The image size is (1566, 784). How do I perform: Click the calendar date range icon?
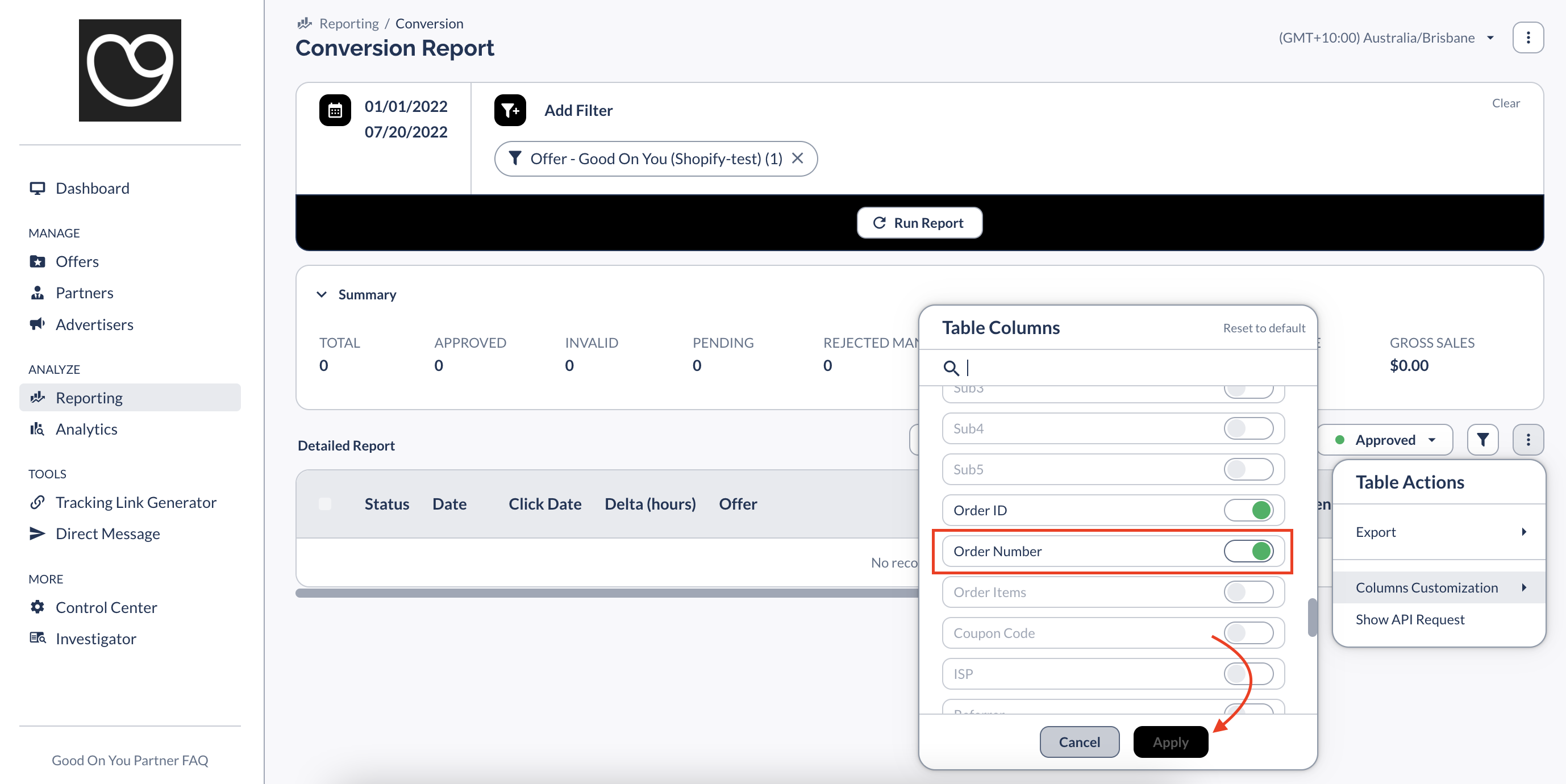(335, 110)
